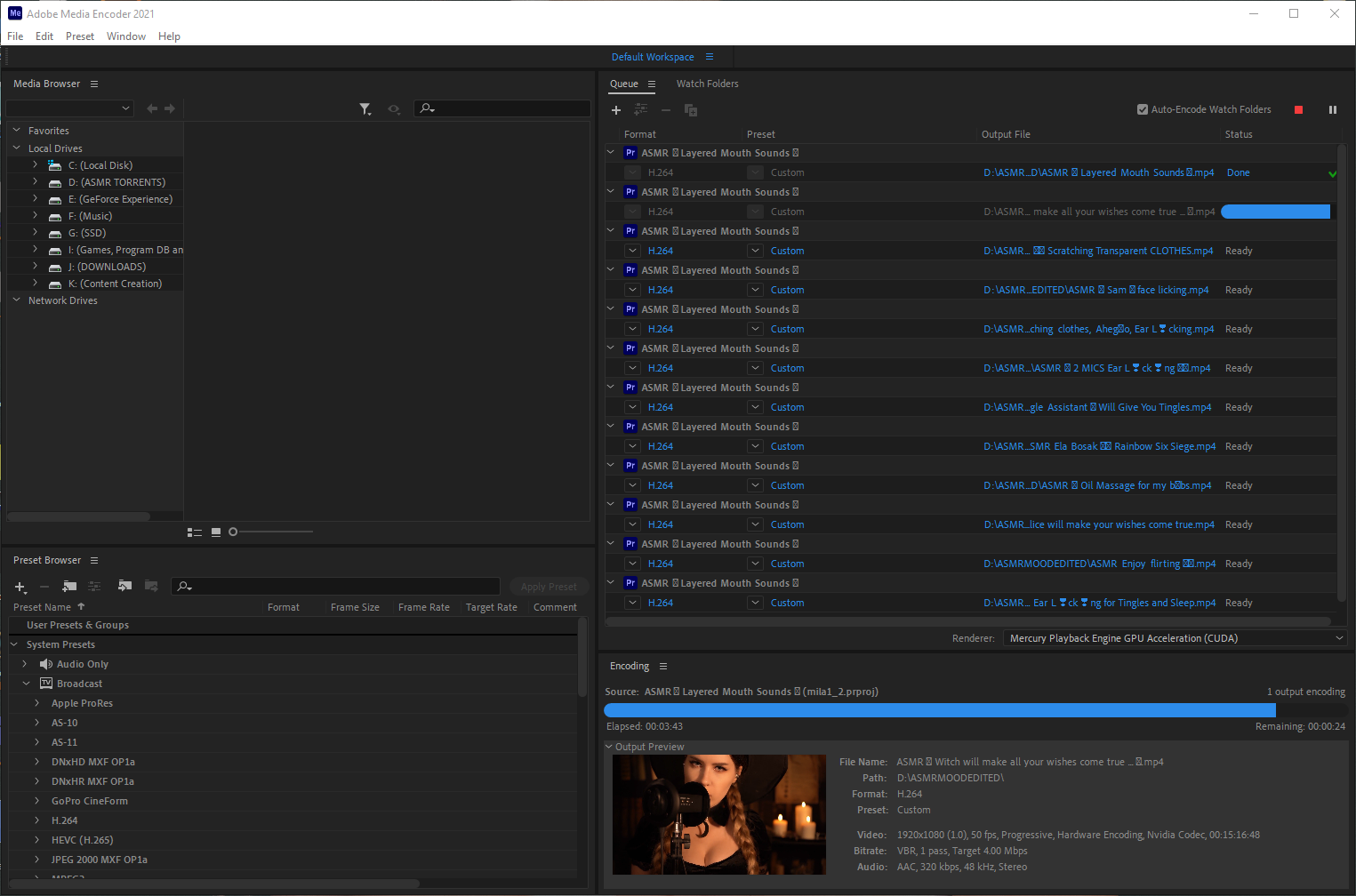The width and height of the screenshot is (1356, 896).
Task: Open format dropdown for Sam face licking output
Action: [x=632, y=290]
